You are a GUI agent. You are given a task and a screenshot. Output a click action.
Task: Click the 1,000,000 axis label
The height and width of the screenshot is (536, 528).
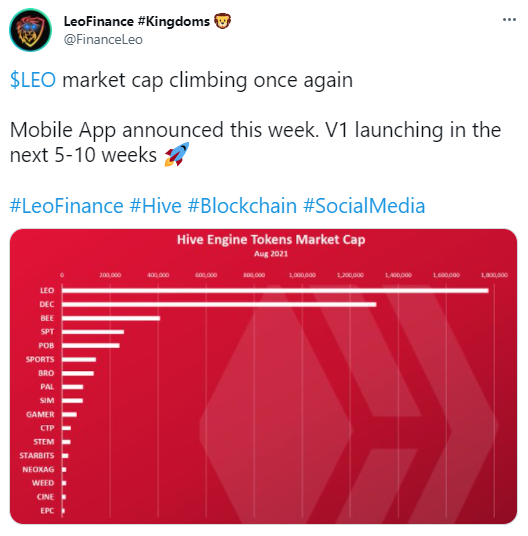coord(302,275)
